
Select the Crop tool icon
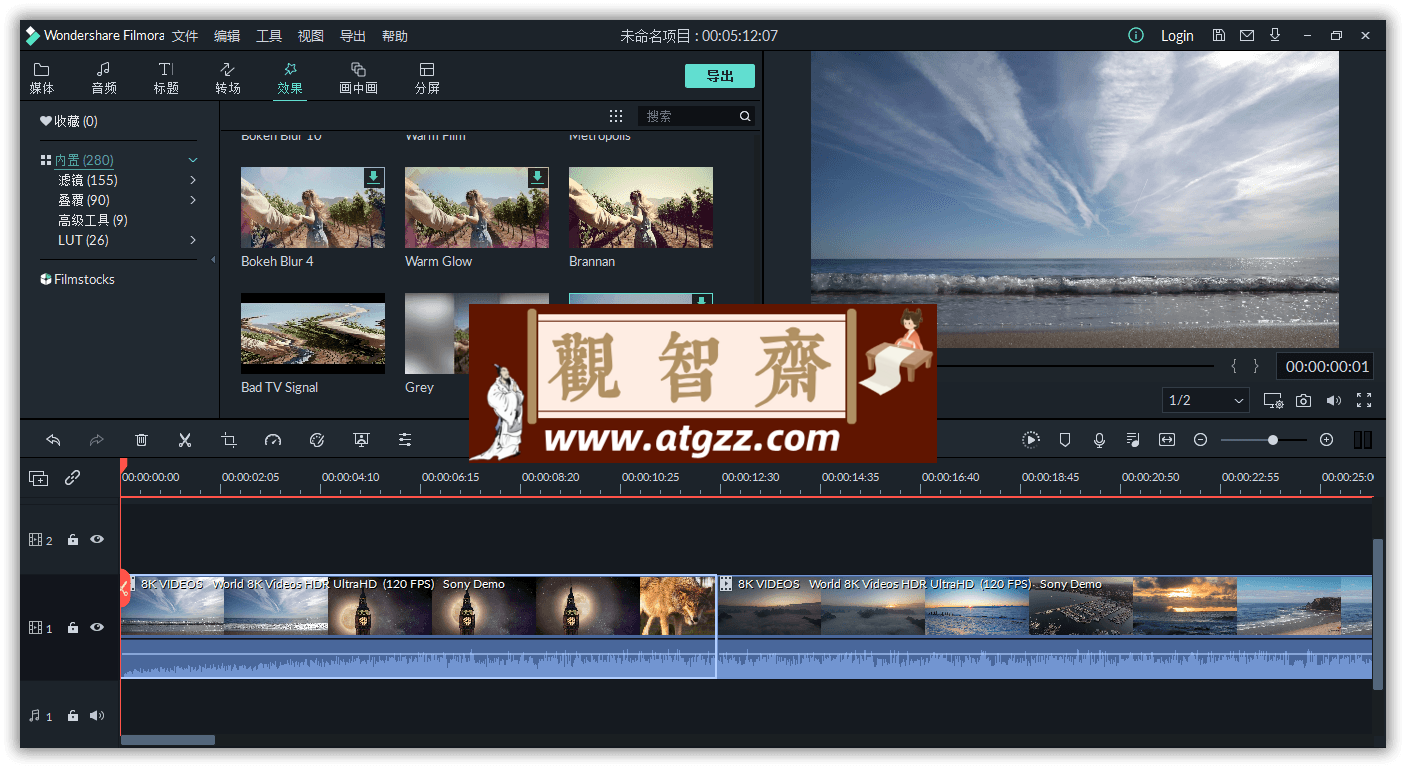(229, 440)
